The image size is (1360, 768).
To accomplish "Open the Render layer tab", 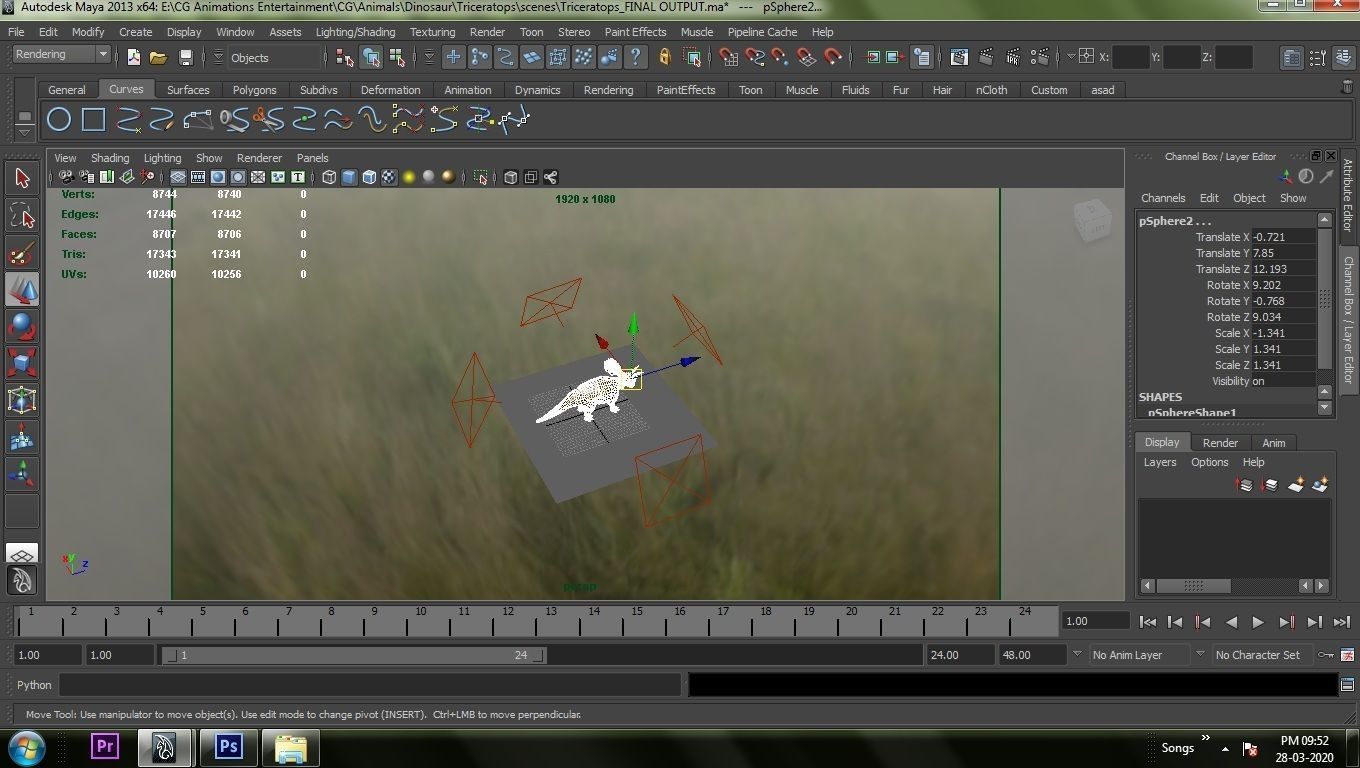I will [1220, 442].
